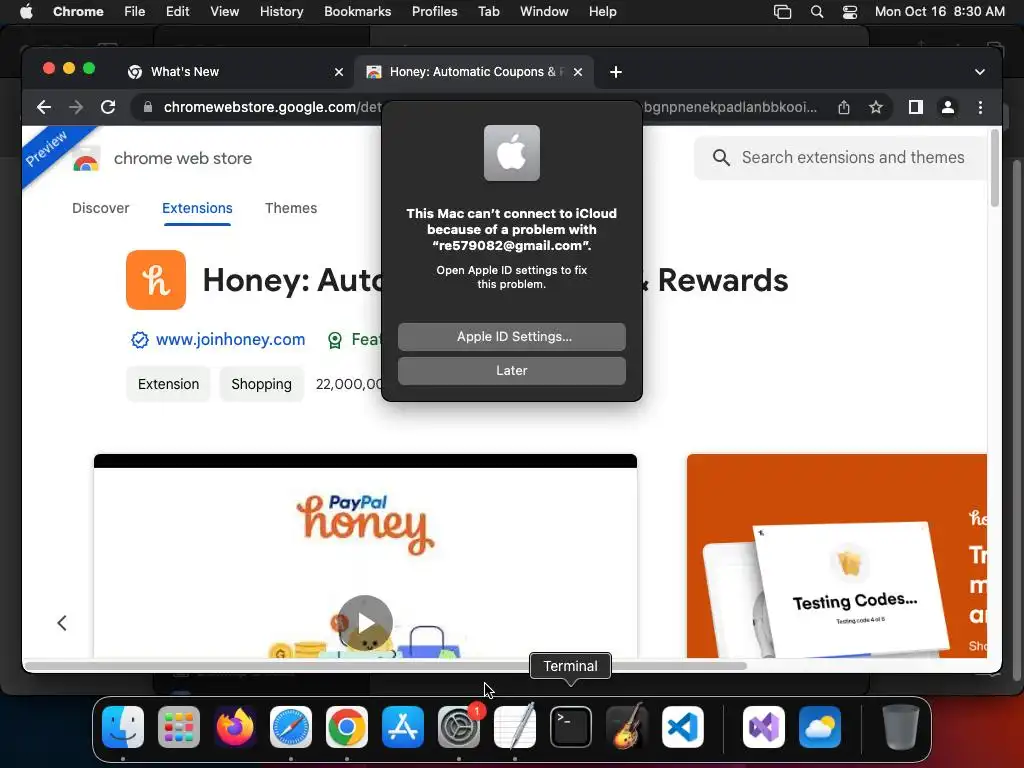Screen dimensions: 1024x768
Task: Open Chrome three-dot menu
Action: pyautogui.click(x=980, y=107)
